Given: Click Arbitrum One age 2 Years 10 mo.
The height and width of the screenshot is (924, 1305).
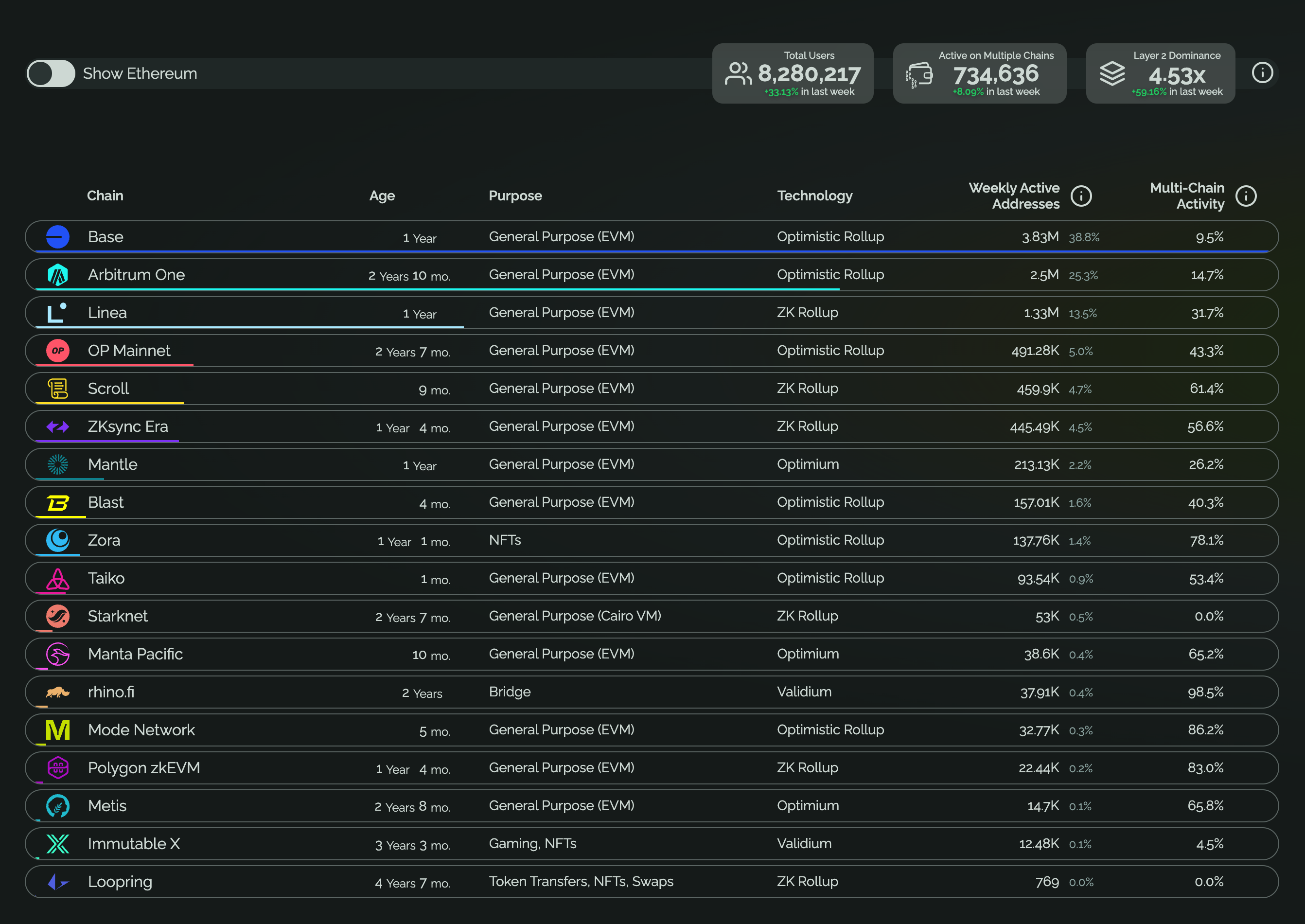Looking at the screenshot, I should tap(409, 276).
